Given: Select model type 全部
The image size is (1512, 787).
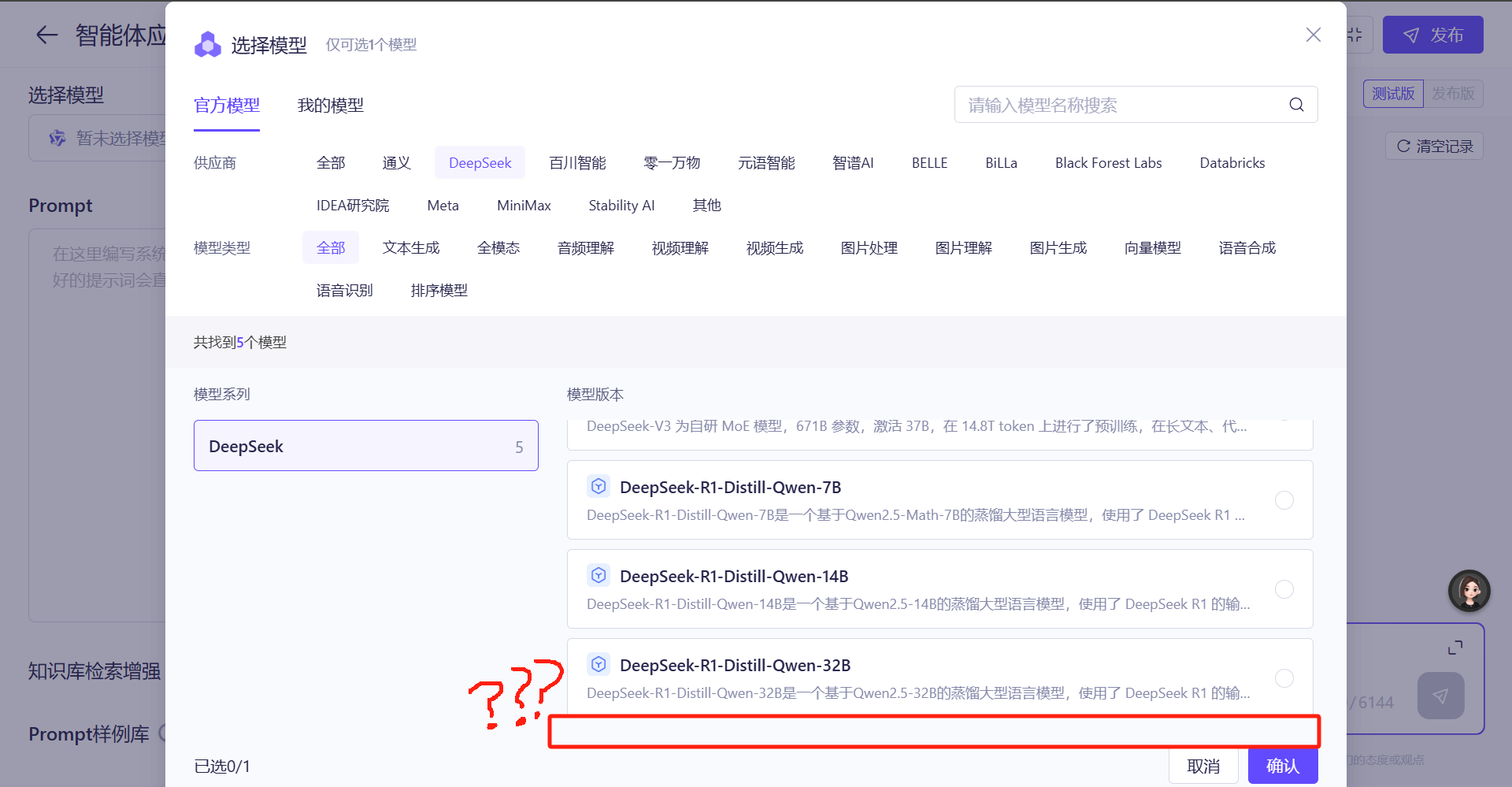Looking at the screenshot, I should coord(331,248).
